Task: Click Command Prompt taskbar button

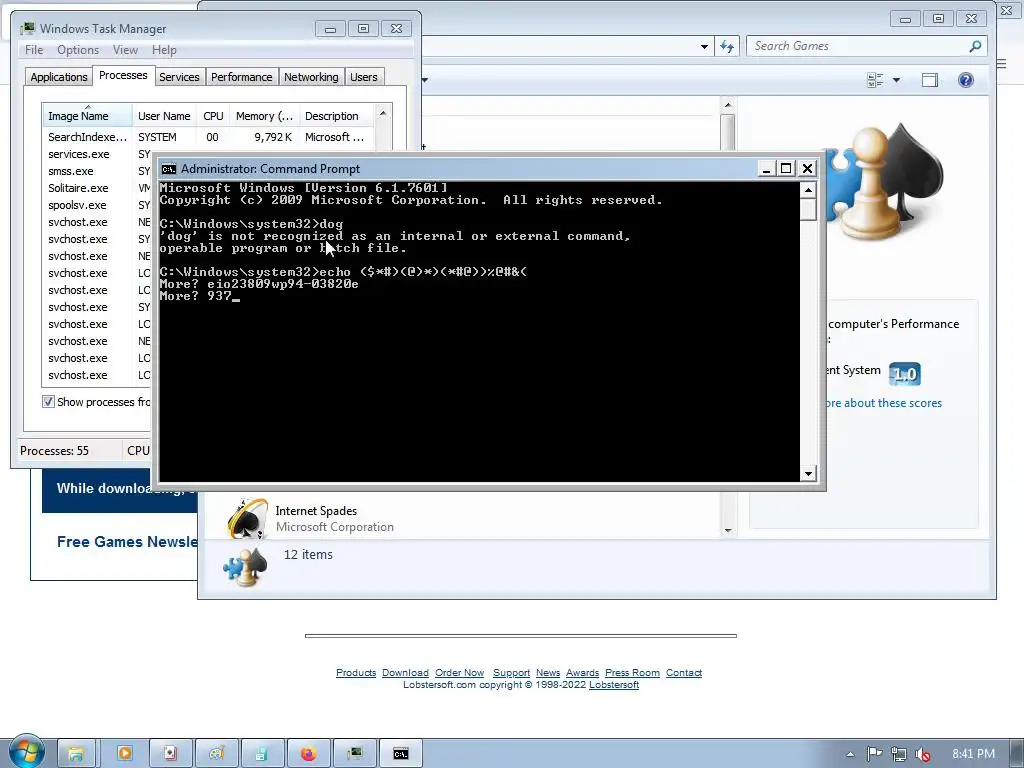Action: click(401, 754)
